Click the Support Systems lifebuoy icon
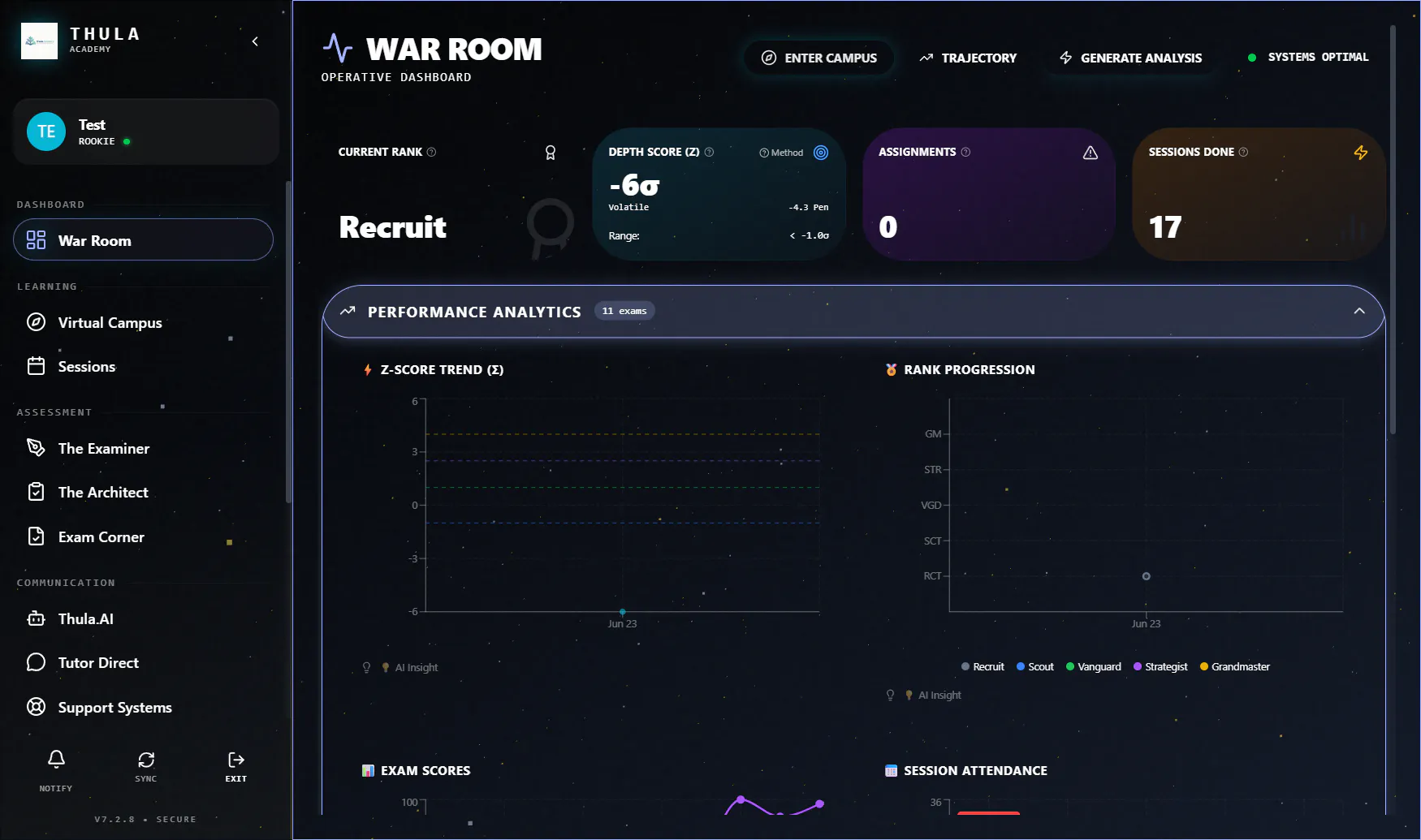1421x840 pixels. (x=36, y=707)
